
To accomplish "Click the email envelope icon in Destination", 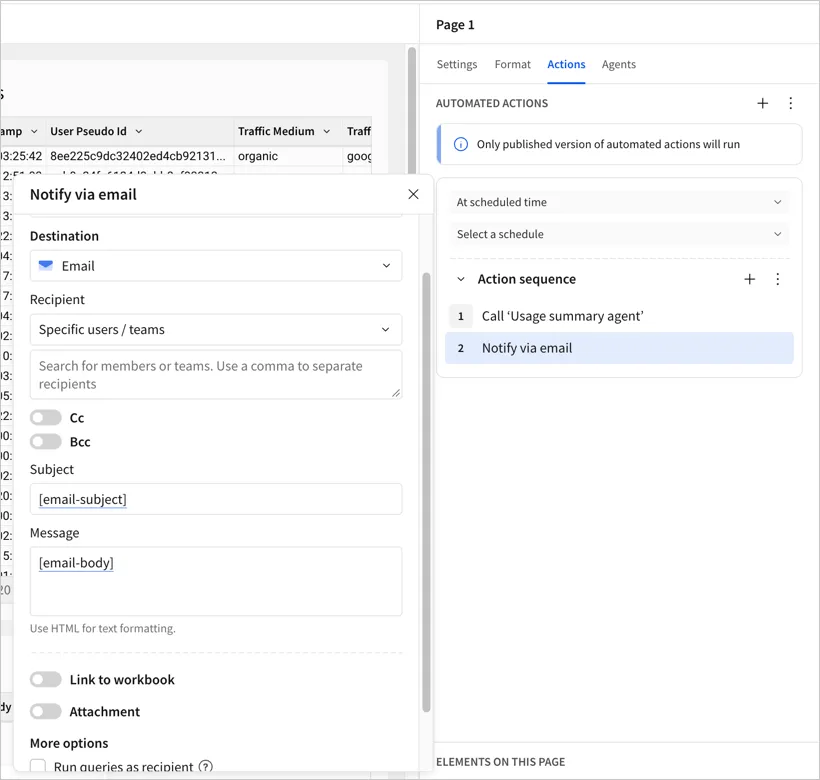I will [x=46, y=266].
